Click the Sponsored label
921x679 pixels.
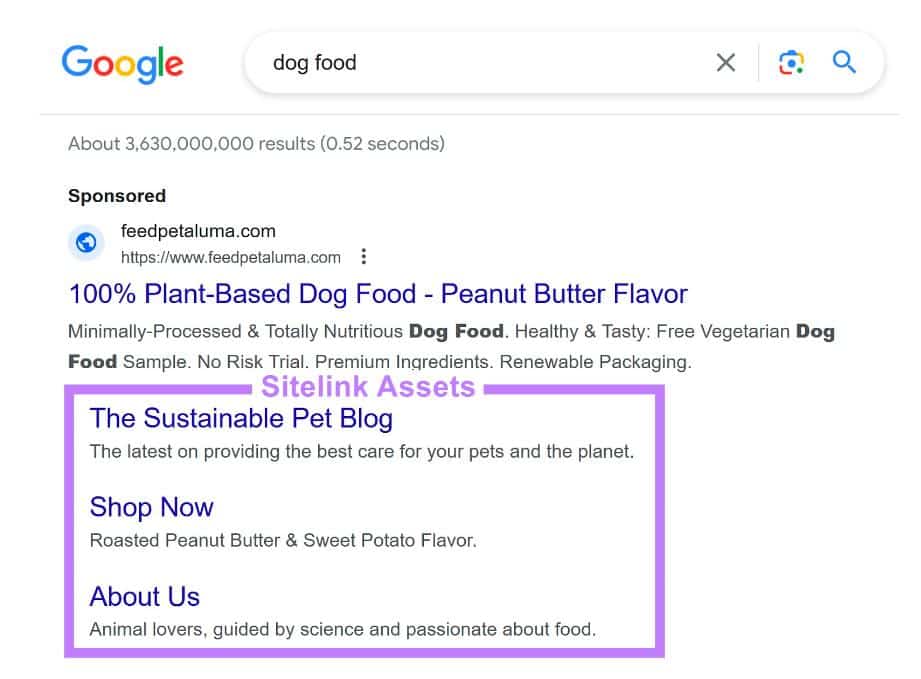tap(117, 196)
